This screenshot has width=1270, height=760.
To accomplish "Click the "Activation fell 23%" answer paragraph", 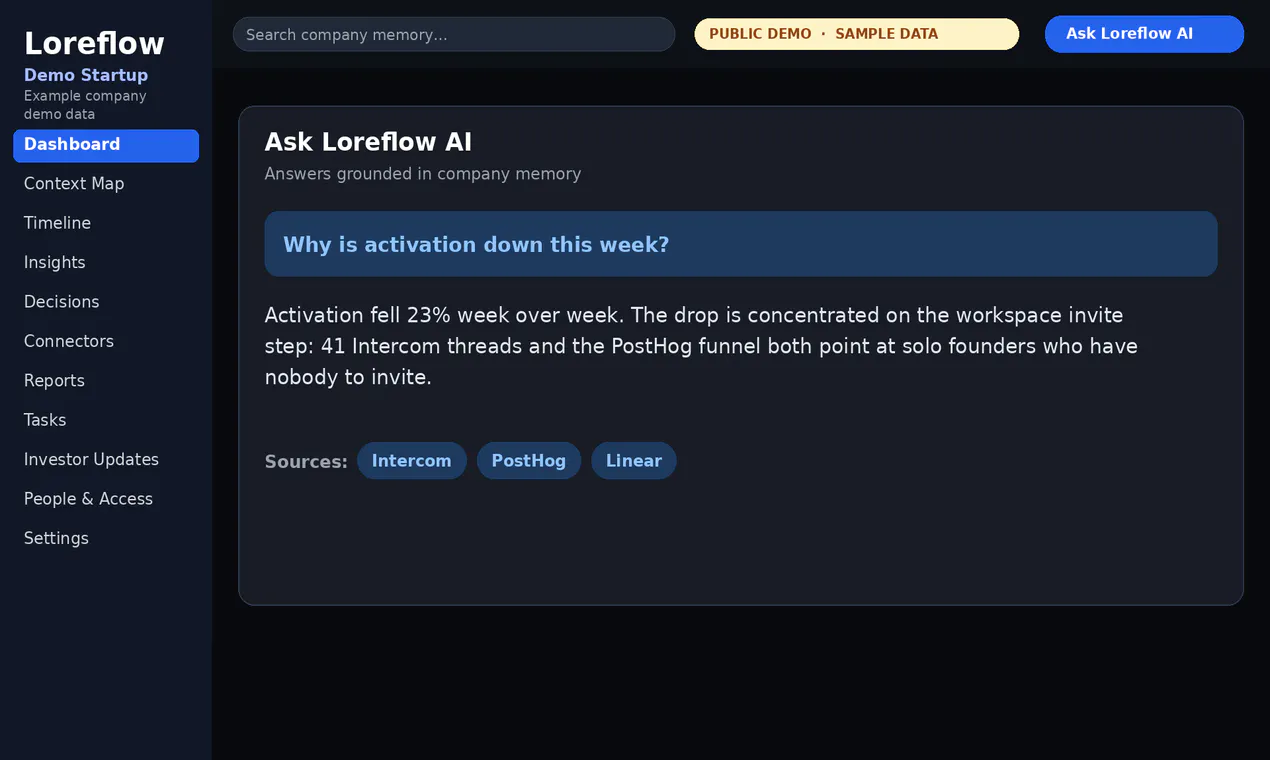I will click(701, 346).
